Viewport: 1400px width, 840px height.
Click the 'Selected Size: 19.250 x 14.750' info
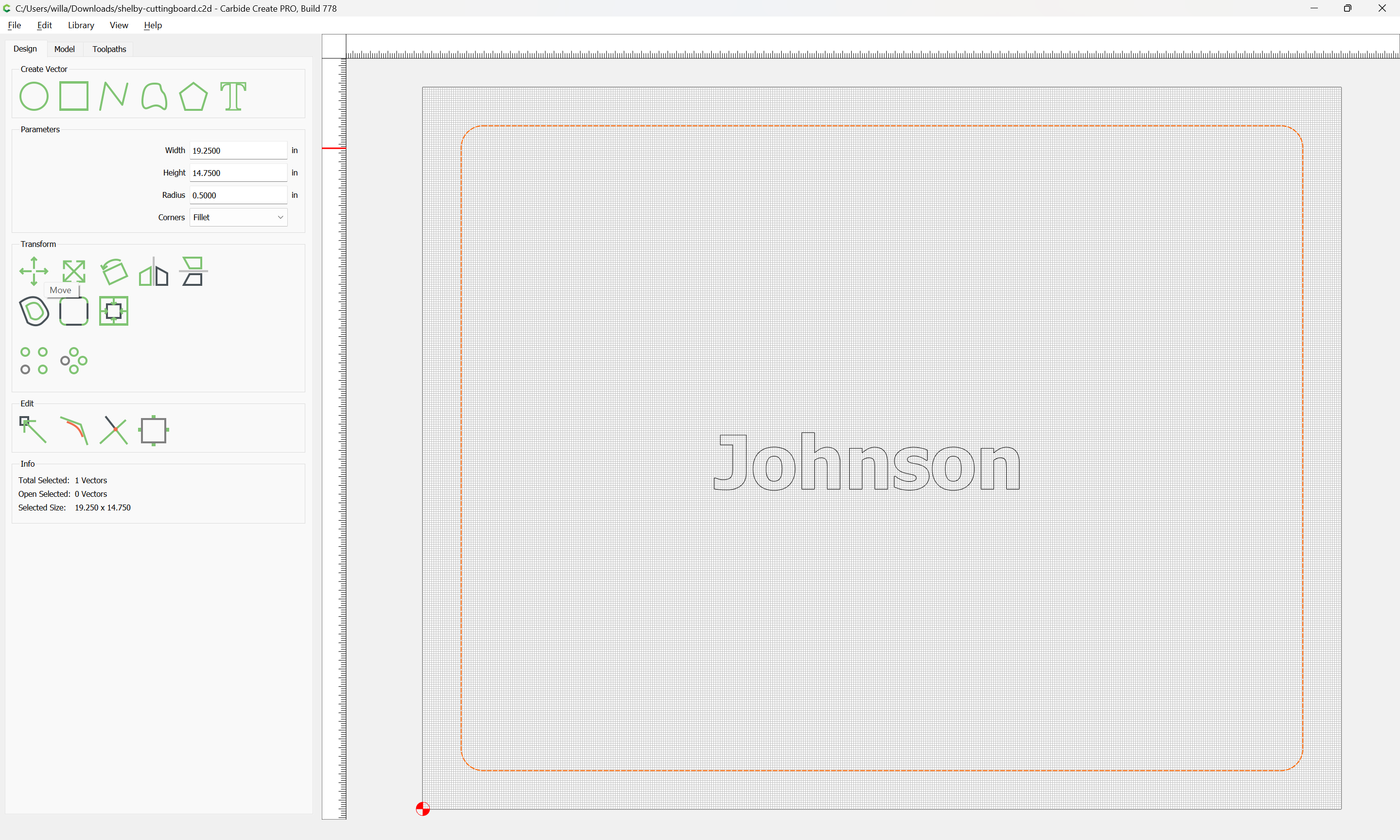[x=74, y=507]
